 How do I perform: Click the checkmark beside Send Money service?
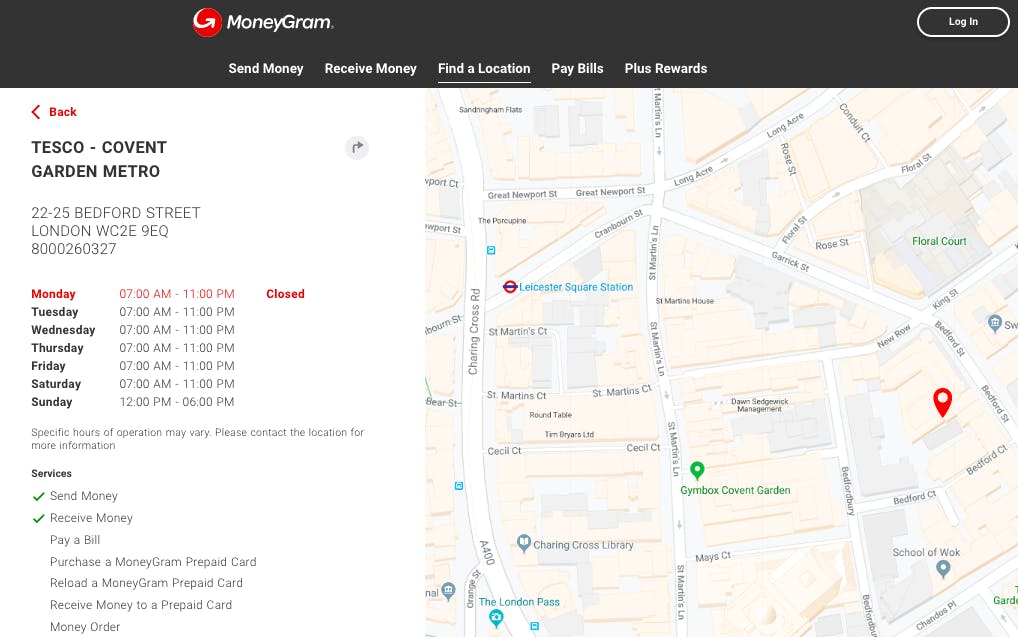[39, 496]
